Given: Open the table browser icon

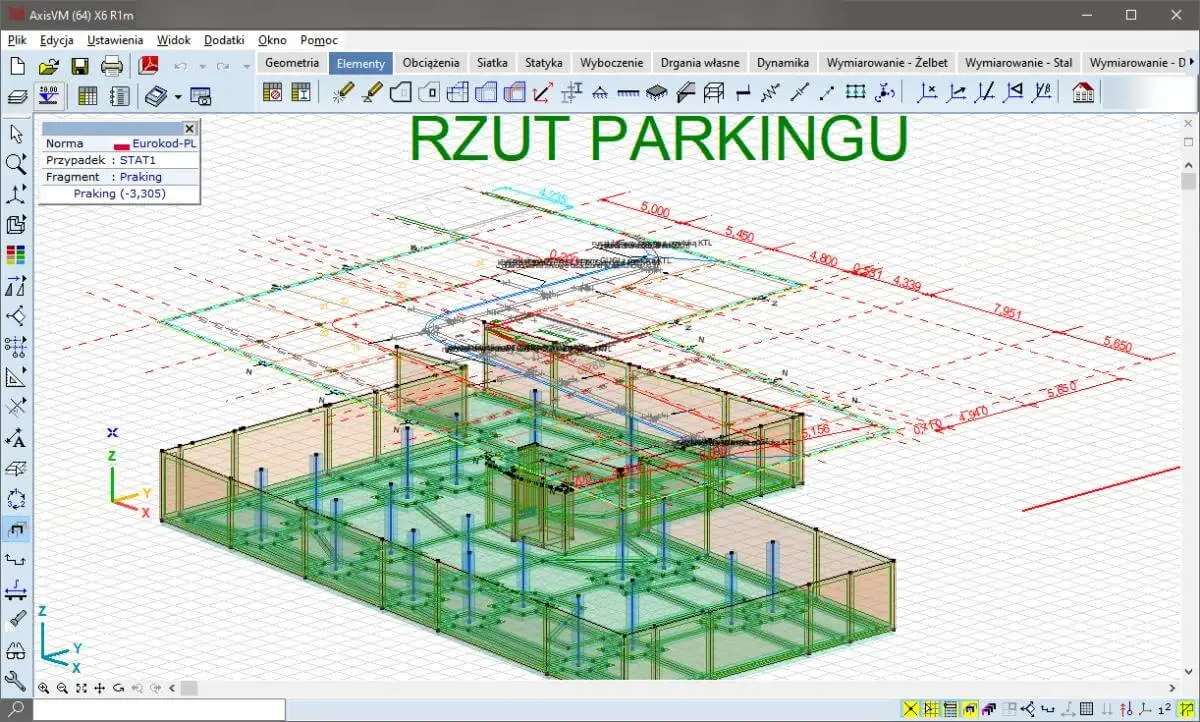Looking at the screenshot, I should [x=88, y=96].
